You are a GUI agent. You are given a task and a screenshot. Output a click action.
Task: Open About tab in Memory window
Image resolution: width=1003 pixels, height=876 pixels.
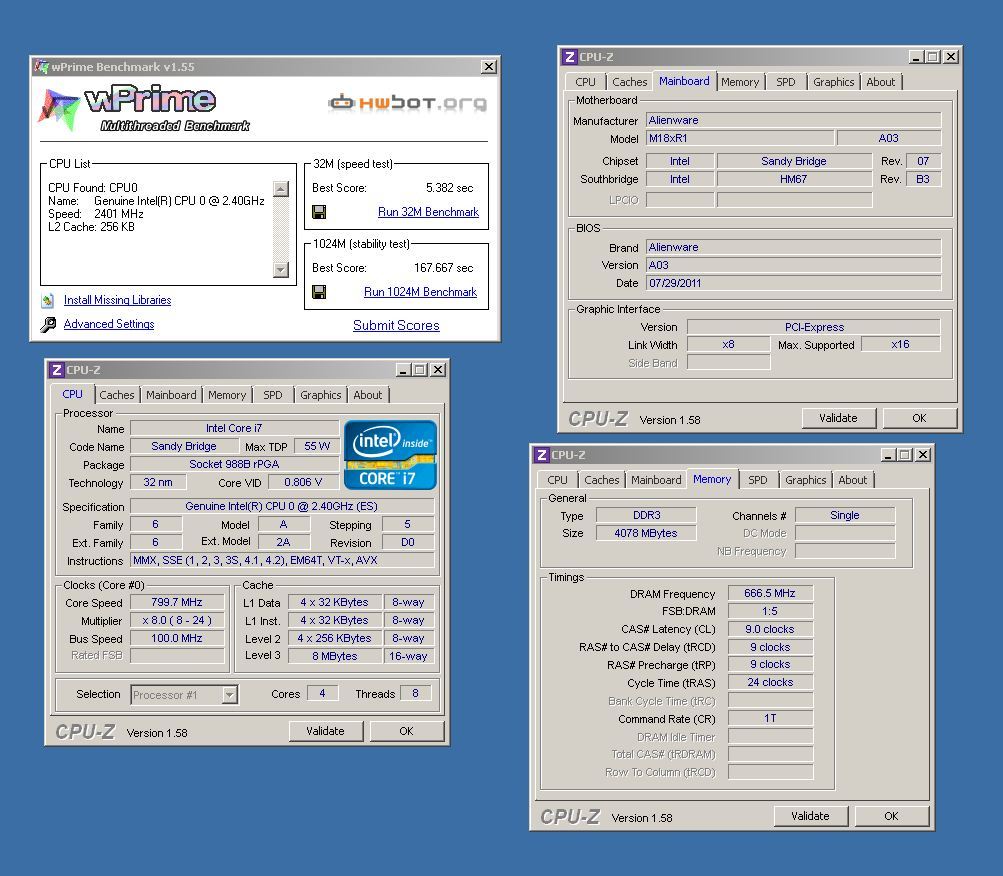click(x=853, y=480)
